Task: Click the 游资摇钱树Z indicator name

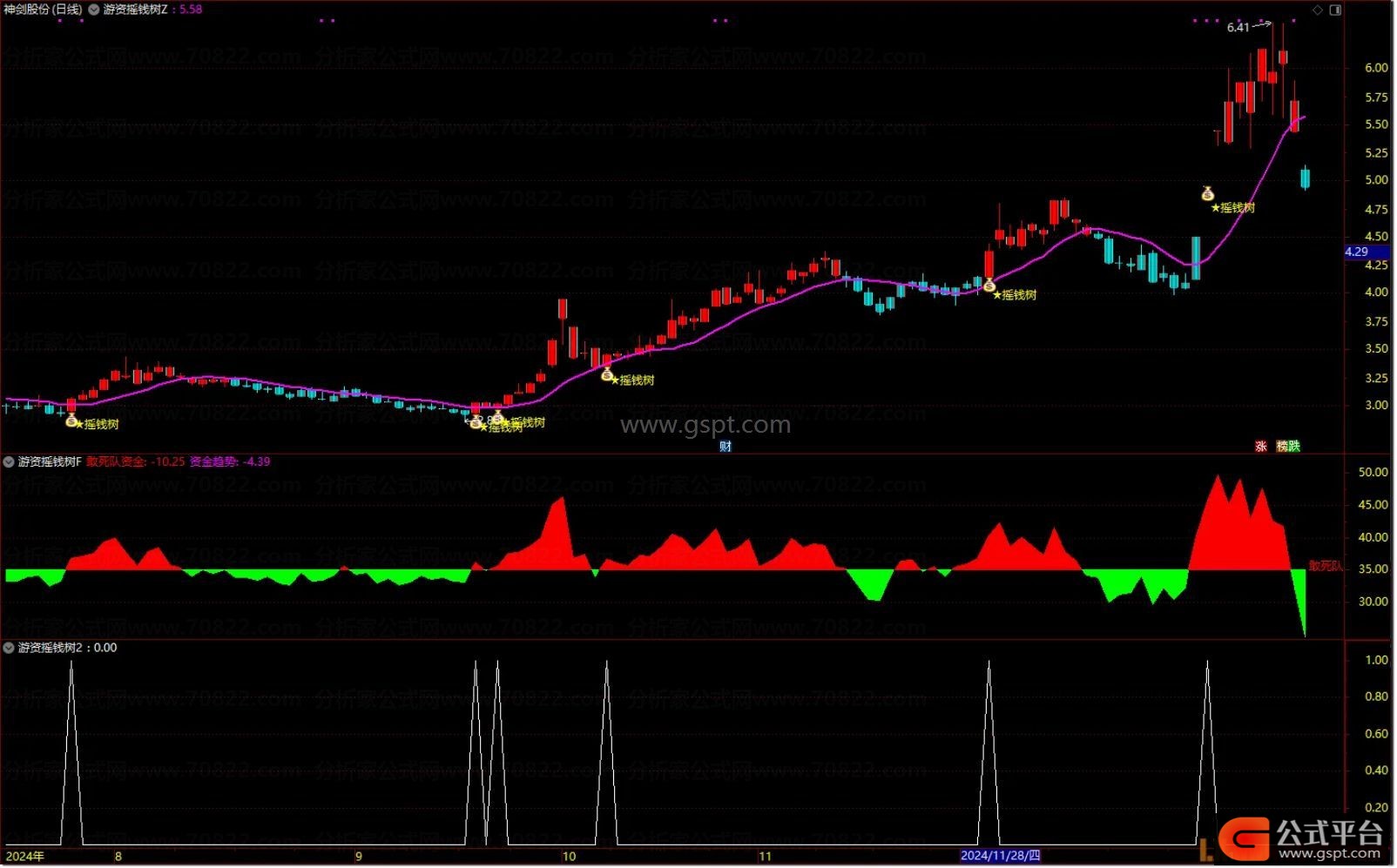Action: coord(135,10)
